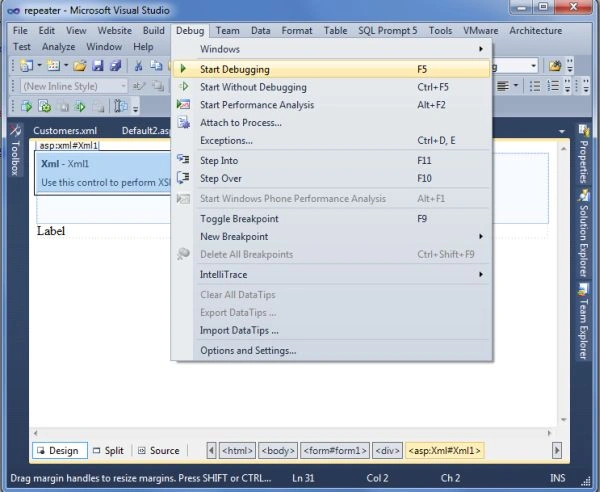This screenshot has width=600, height=492.
Task: Click the vertical scrollbar down arrow
Action: coord(564,419)
